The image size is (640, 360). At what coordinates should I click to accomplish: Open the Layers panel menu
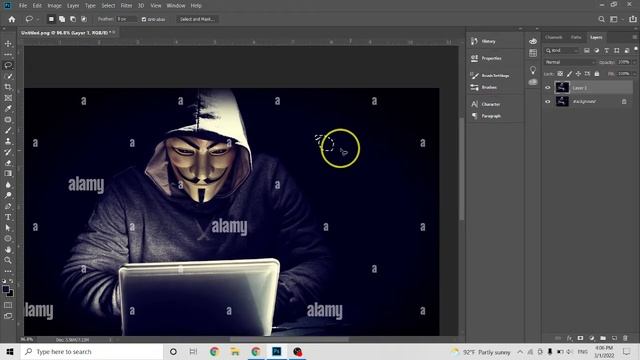(634, 37)
